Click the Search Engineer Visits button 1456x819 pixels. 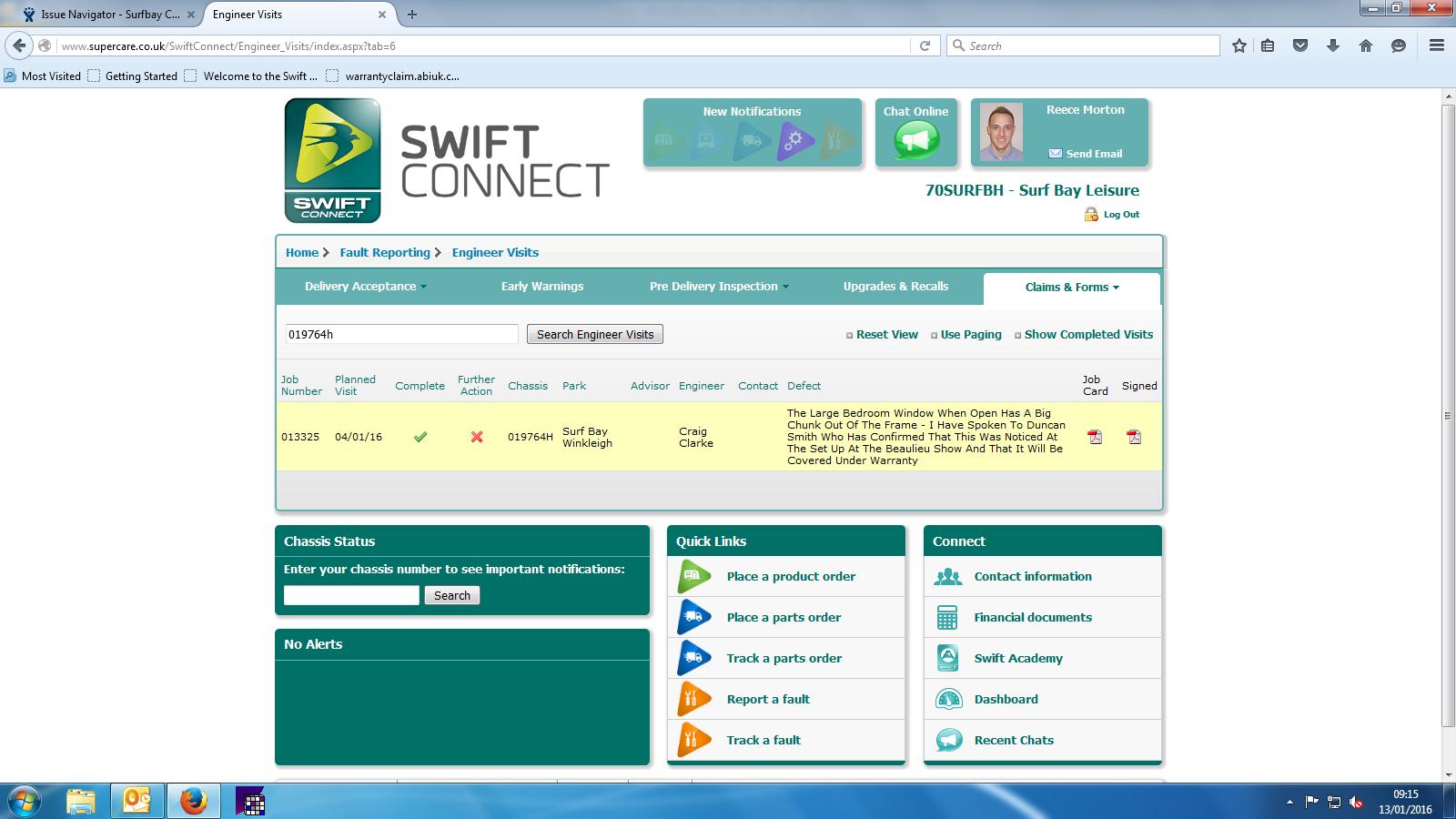click(595, 334)
